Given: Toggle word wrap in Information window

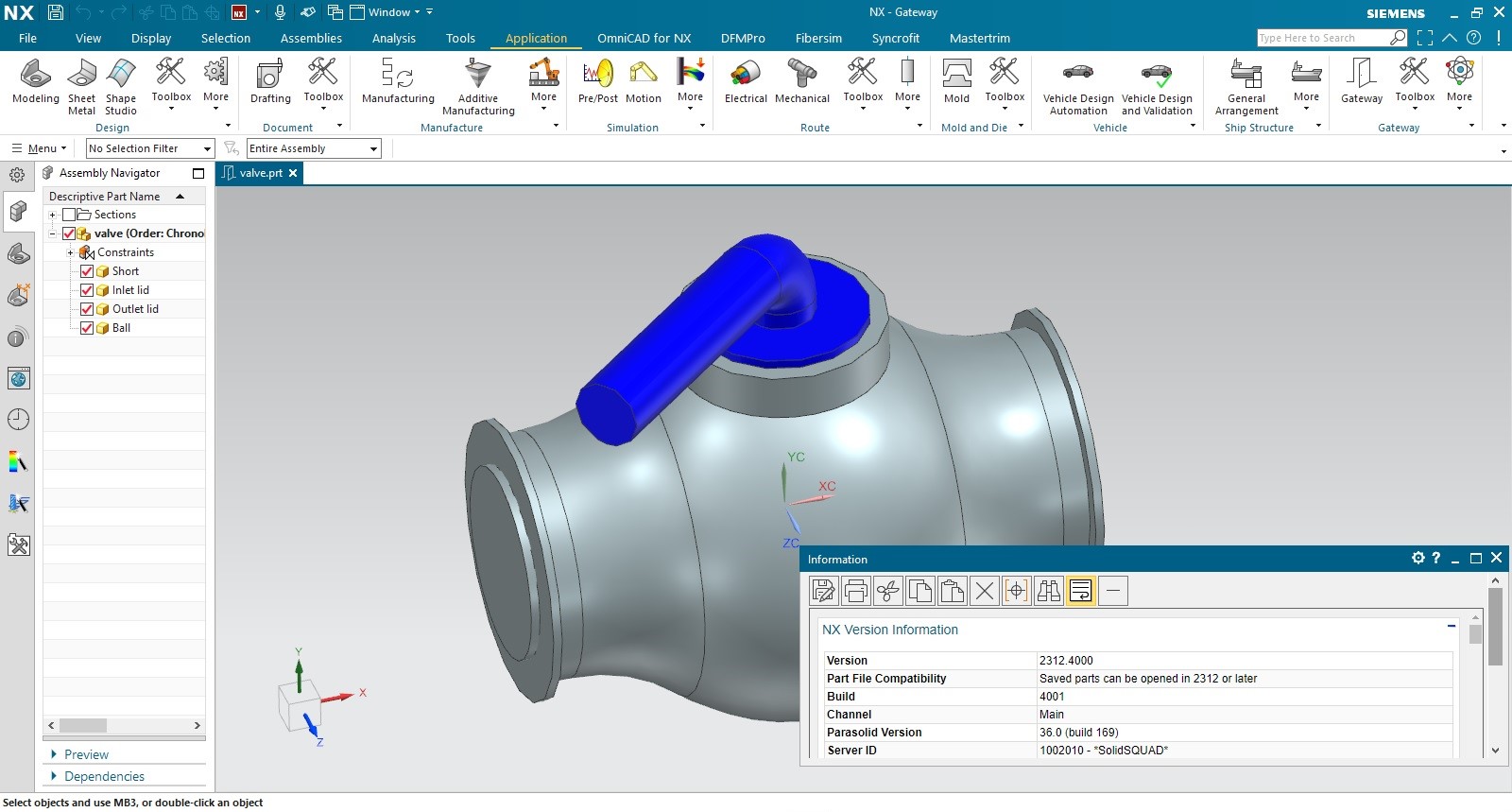Looking at the screenshot, I should point(1081,591).
